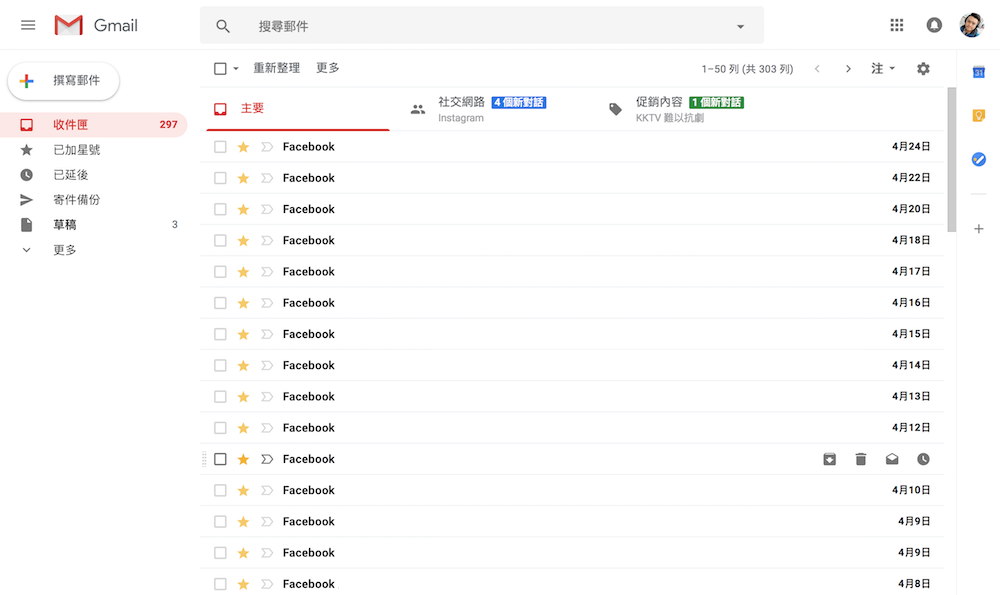Open the select-all dropdown arrow
The height and width of the screenshot is (595, 1000).
click(x=234, y=68)
